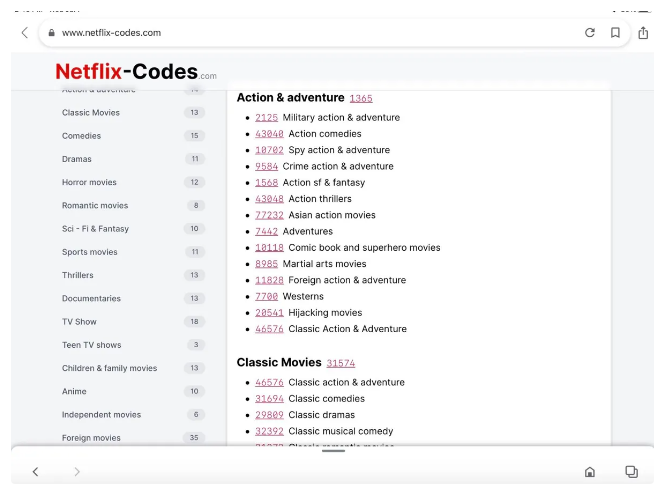Click the 3 badge beside Teen TV shows
The height and width of the screenshot is (484, 665).
point(196,344)
